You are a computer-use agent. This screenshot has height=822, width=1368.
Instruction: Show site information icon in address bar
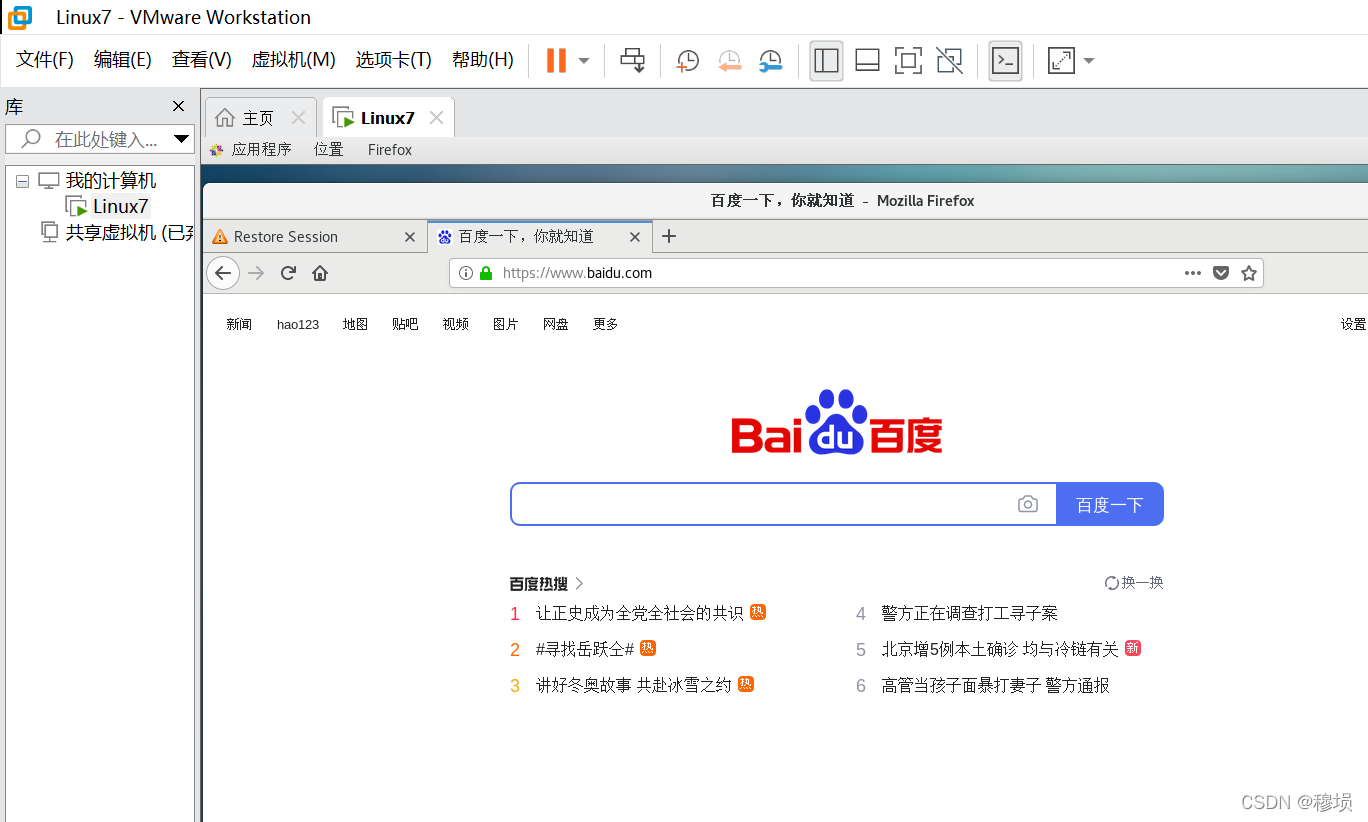point(465,273)
